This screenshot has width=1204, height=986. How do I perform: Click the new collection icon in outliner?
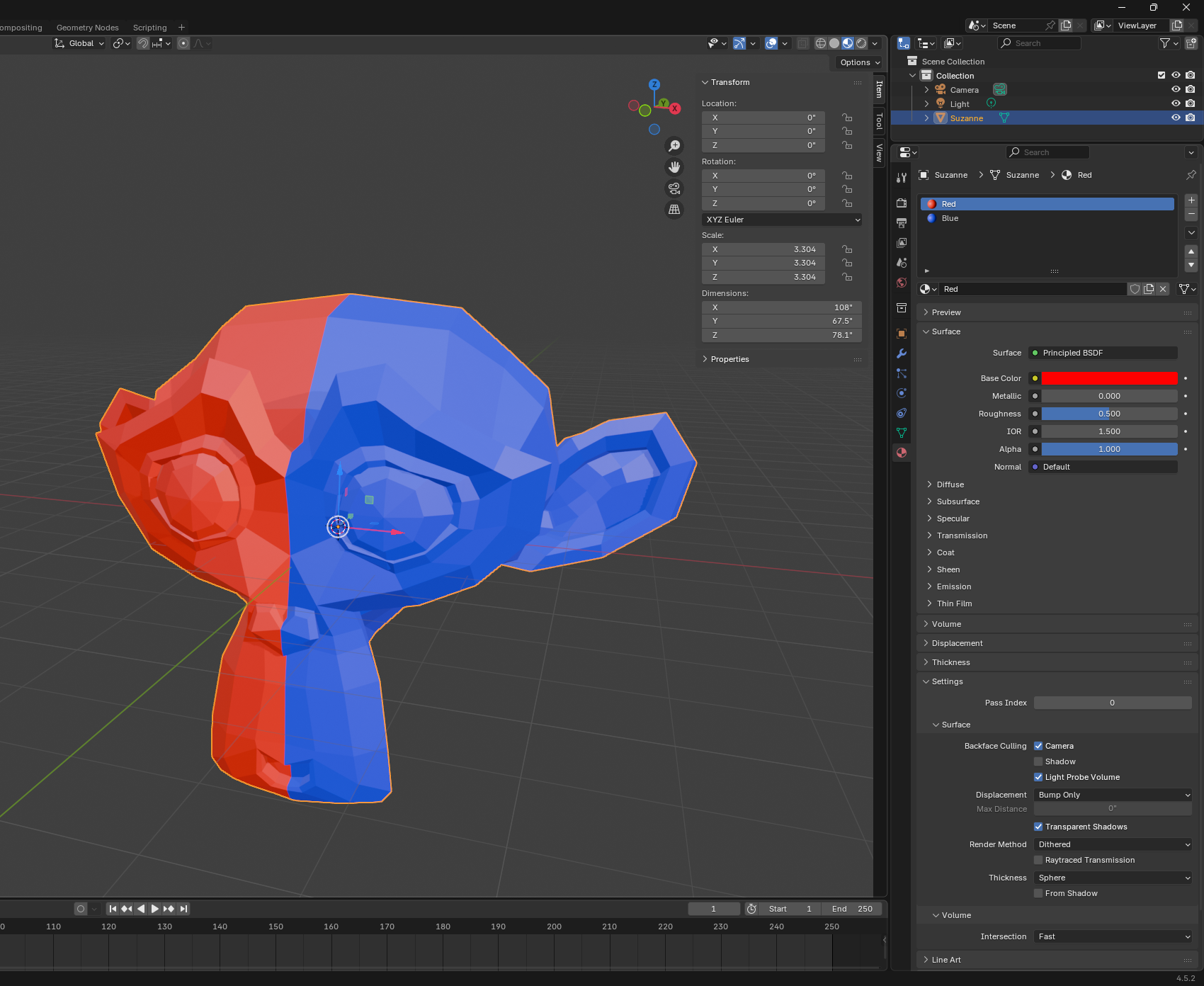pos(1191,43)
